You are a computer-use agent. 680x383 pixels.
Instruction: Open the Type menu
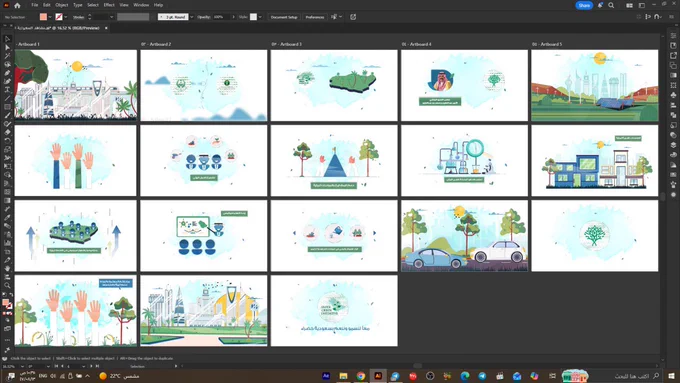(78, 5)
